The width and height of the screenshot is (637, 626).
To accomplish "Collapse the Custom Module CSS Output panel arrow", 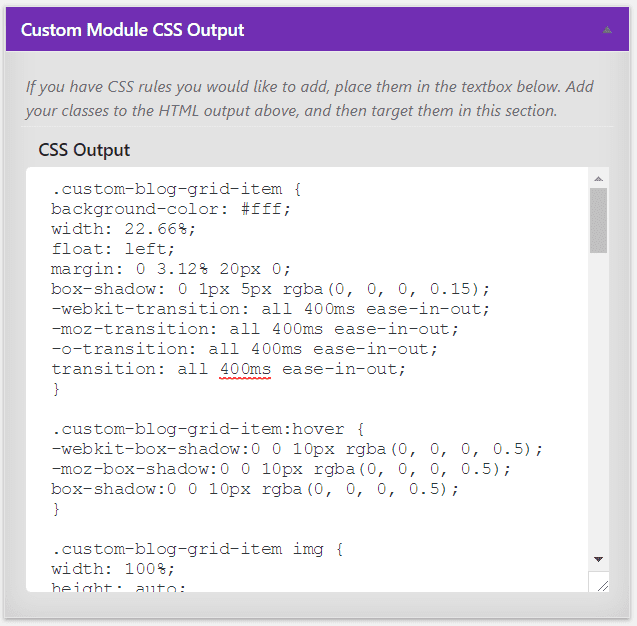I will tap(606, 30).
